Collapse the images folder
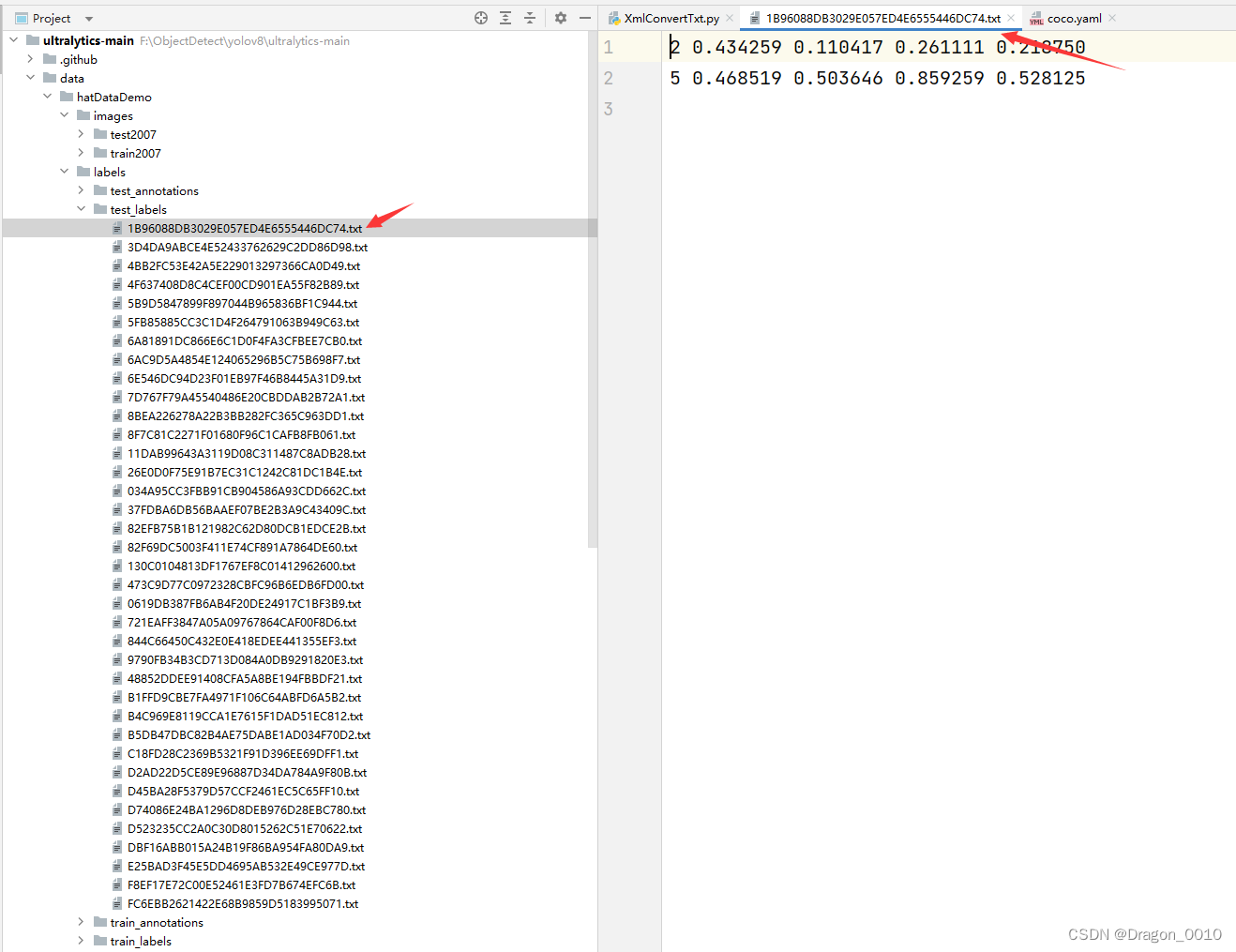 (x=65, y=115)
